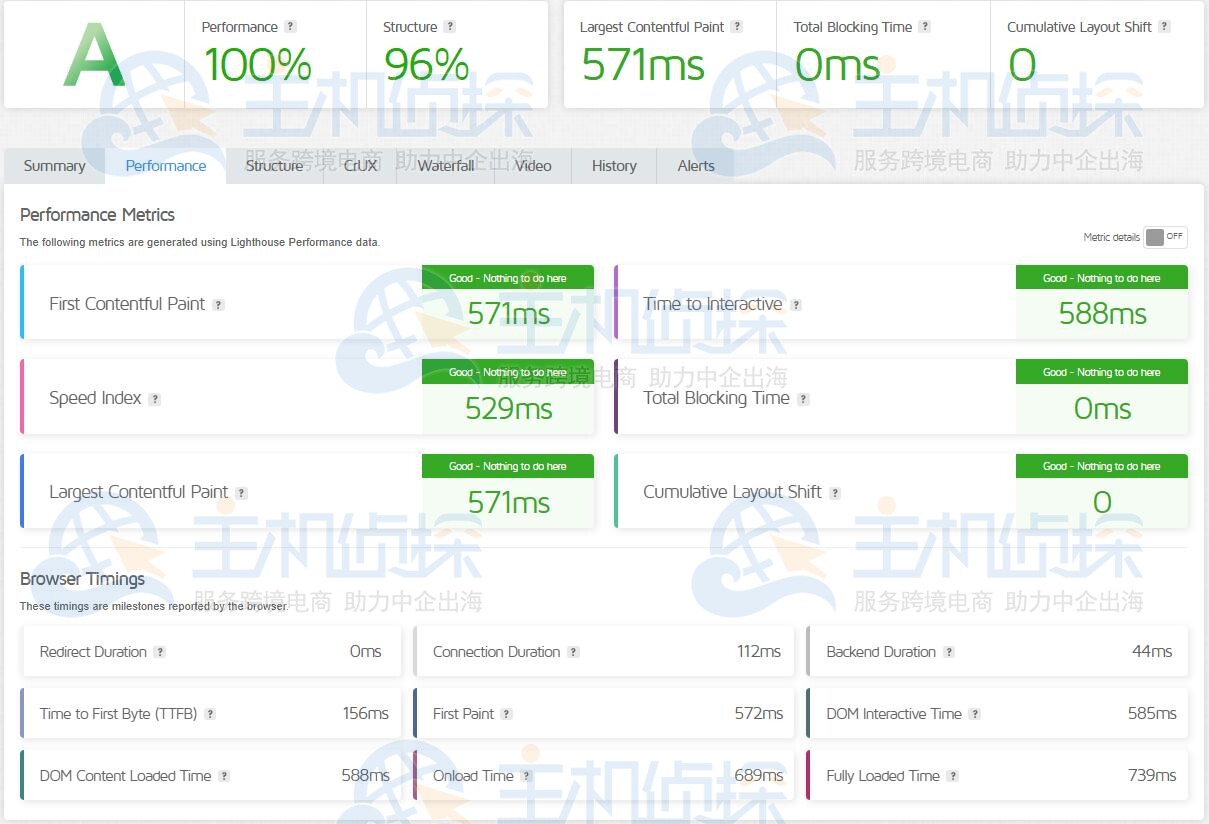The image size is (1209, 824).
Task: Switch to the Summary tab
Action: [x=54, y=166]
